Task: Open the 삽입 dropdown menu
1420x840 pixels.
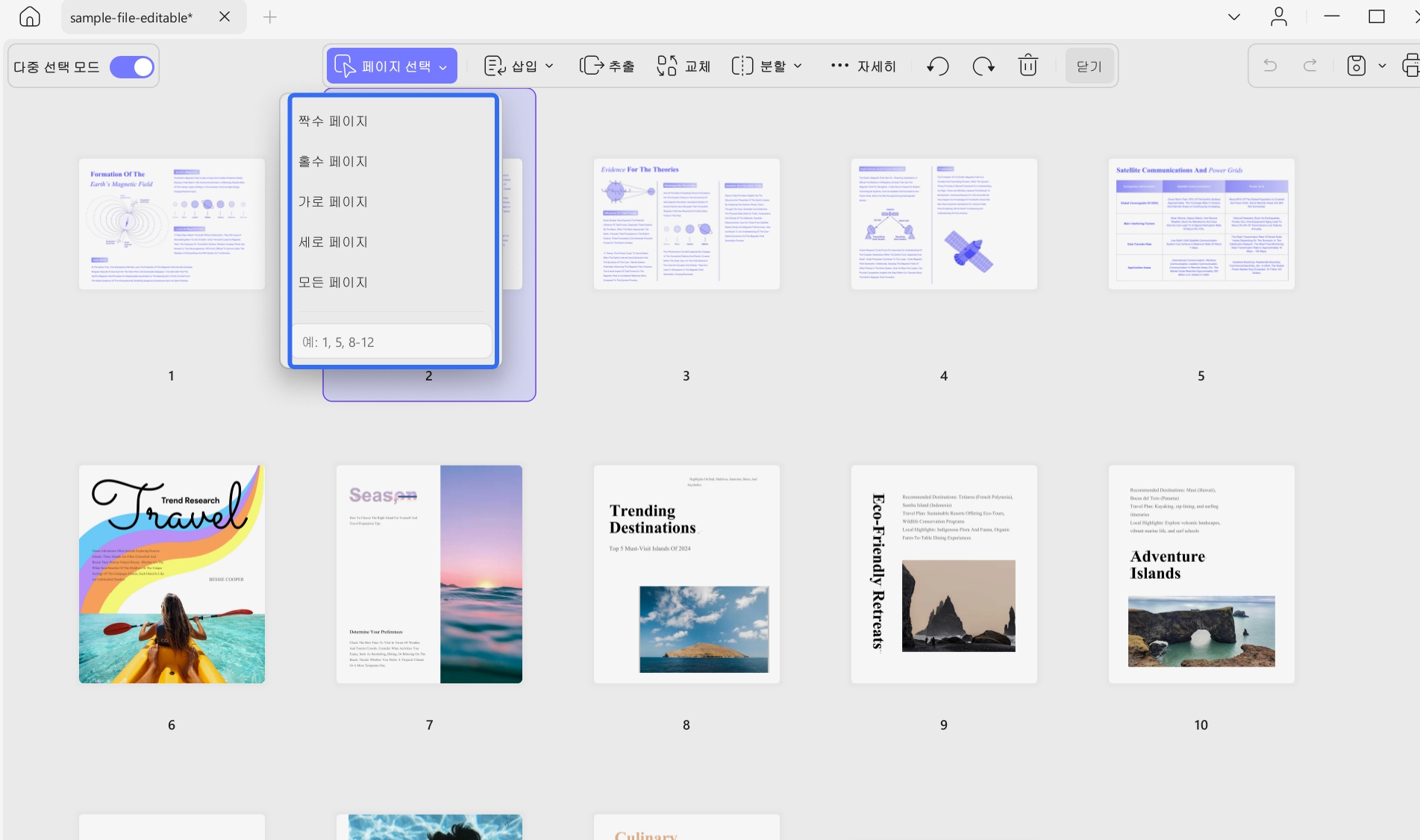Action: click(x=519, y=66)
